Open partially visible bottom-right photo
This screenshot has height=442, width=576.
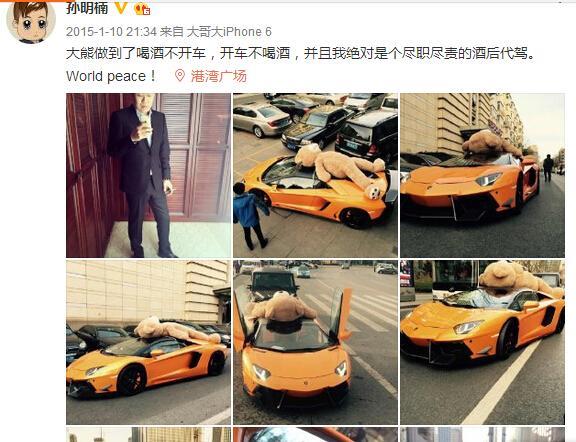(482, 435)
